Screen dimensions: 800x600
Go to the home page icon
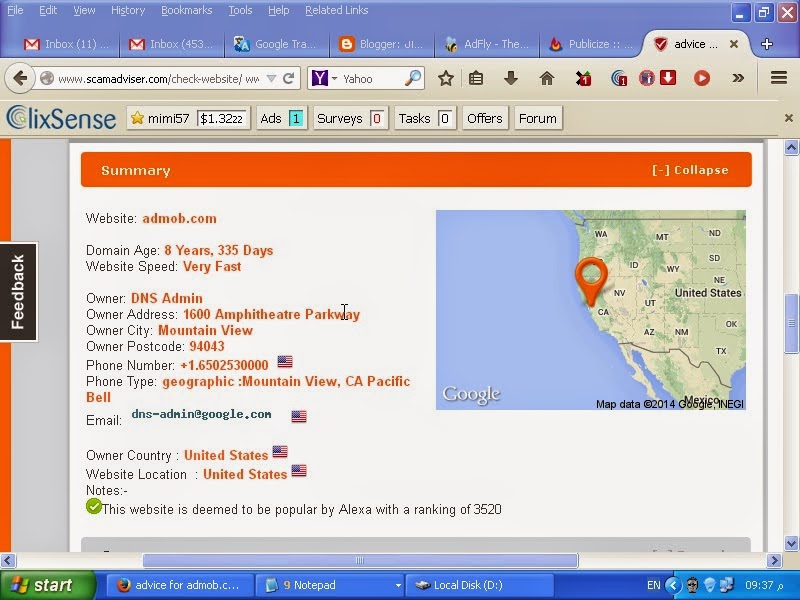[x=546, y=78]
